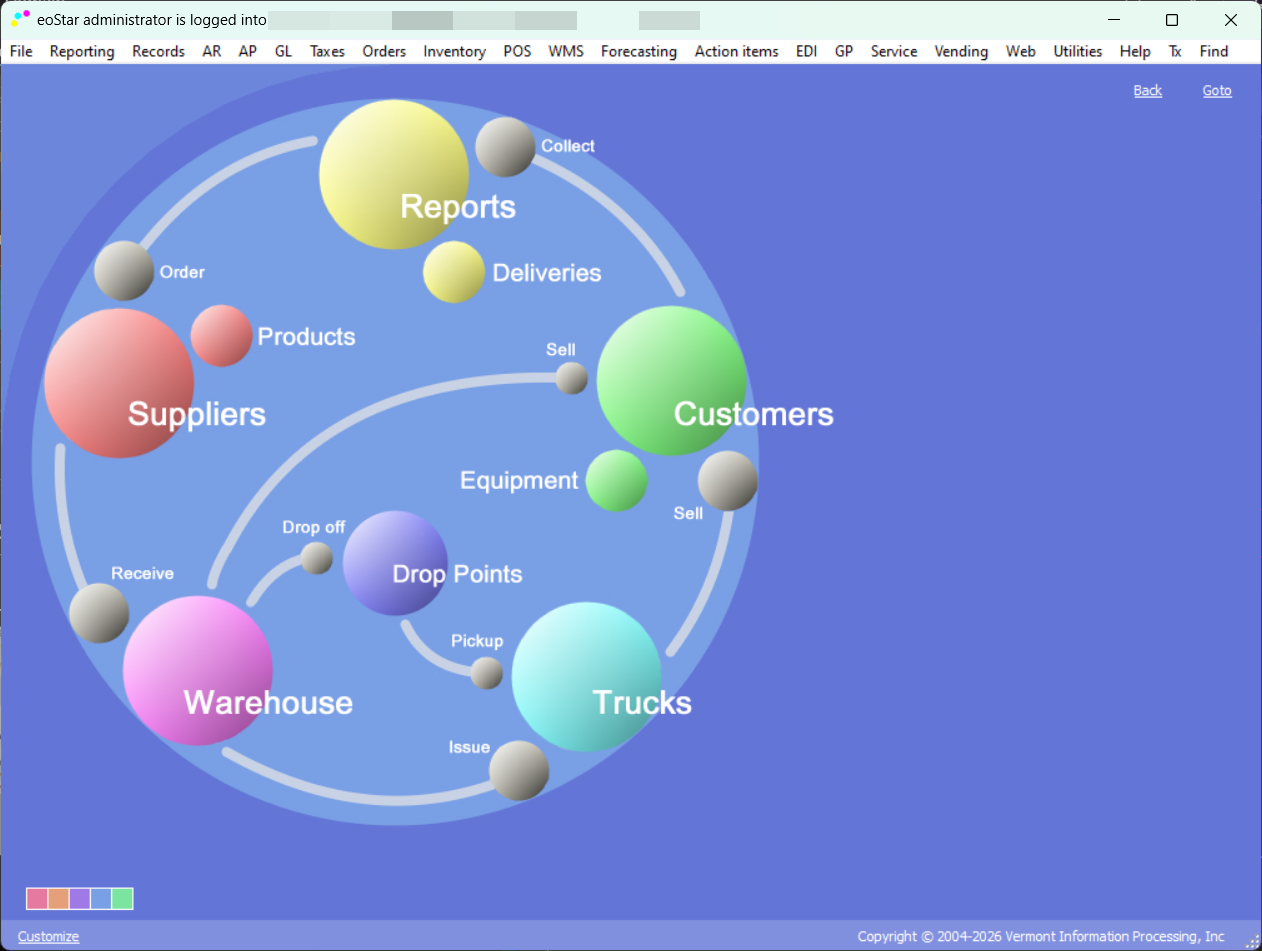Screen dimensions: 1262x951
Task: Open the Reports bubble
Action: point(394,175)
